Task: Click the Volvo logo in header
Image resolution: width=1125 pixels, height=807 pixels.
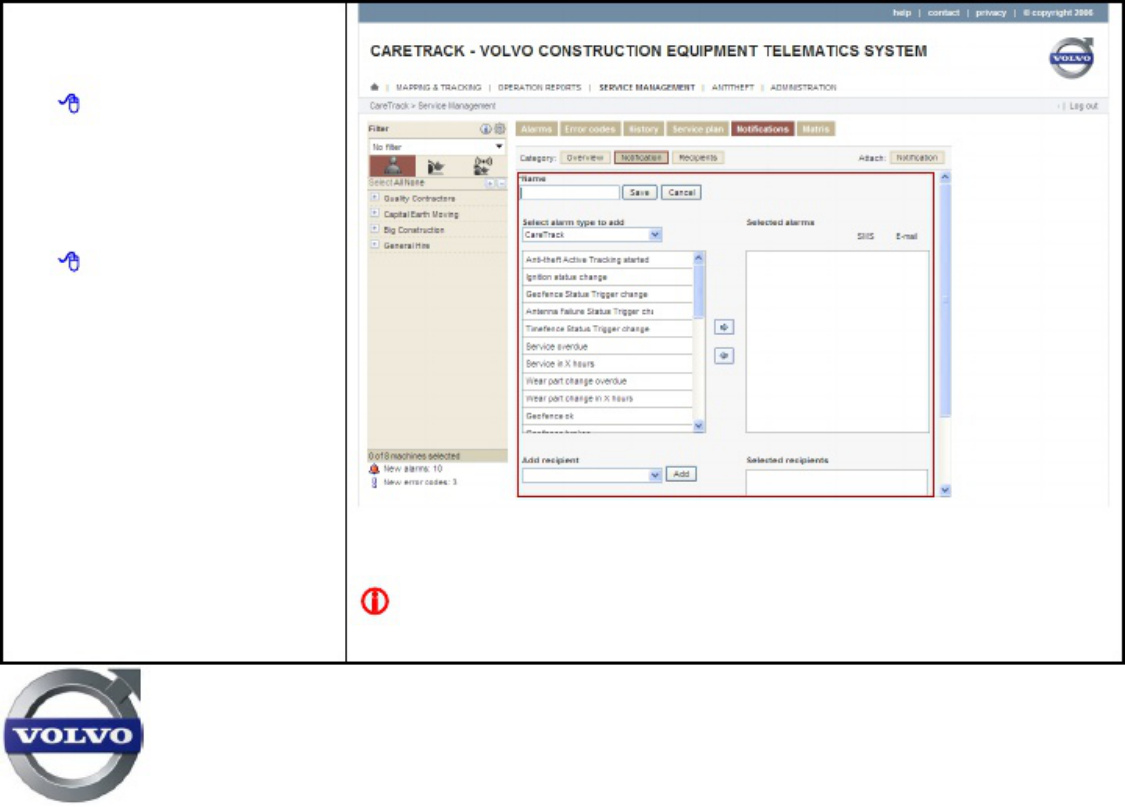Action: pos(1071,58)
